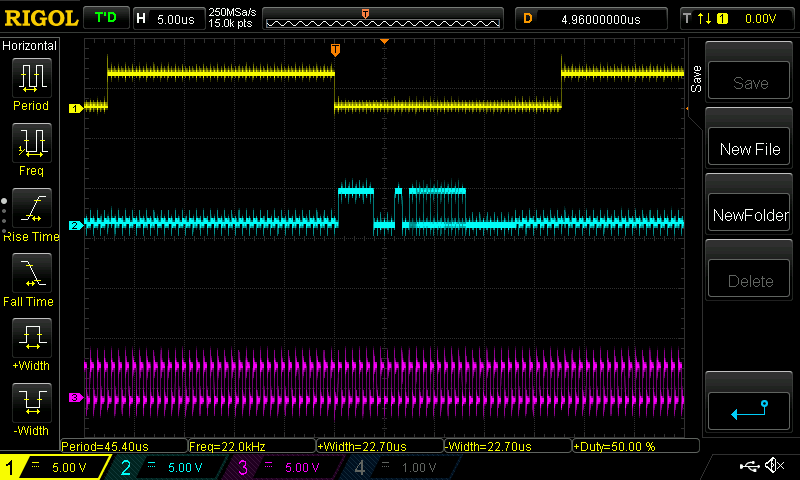800x480 pixels.
Task: Click the channel 2 cyan ground marker
Action: pos(76,225)
